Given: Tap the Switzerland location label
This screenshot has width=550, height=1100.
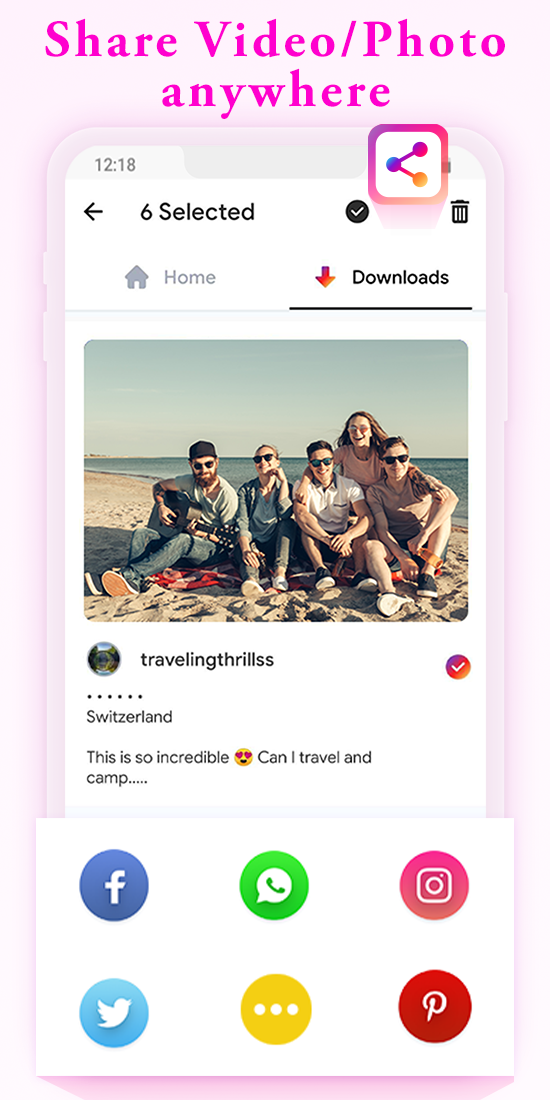Looking at the screenshot, I should [129, 717].
